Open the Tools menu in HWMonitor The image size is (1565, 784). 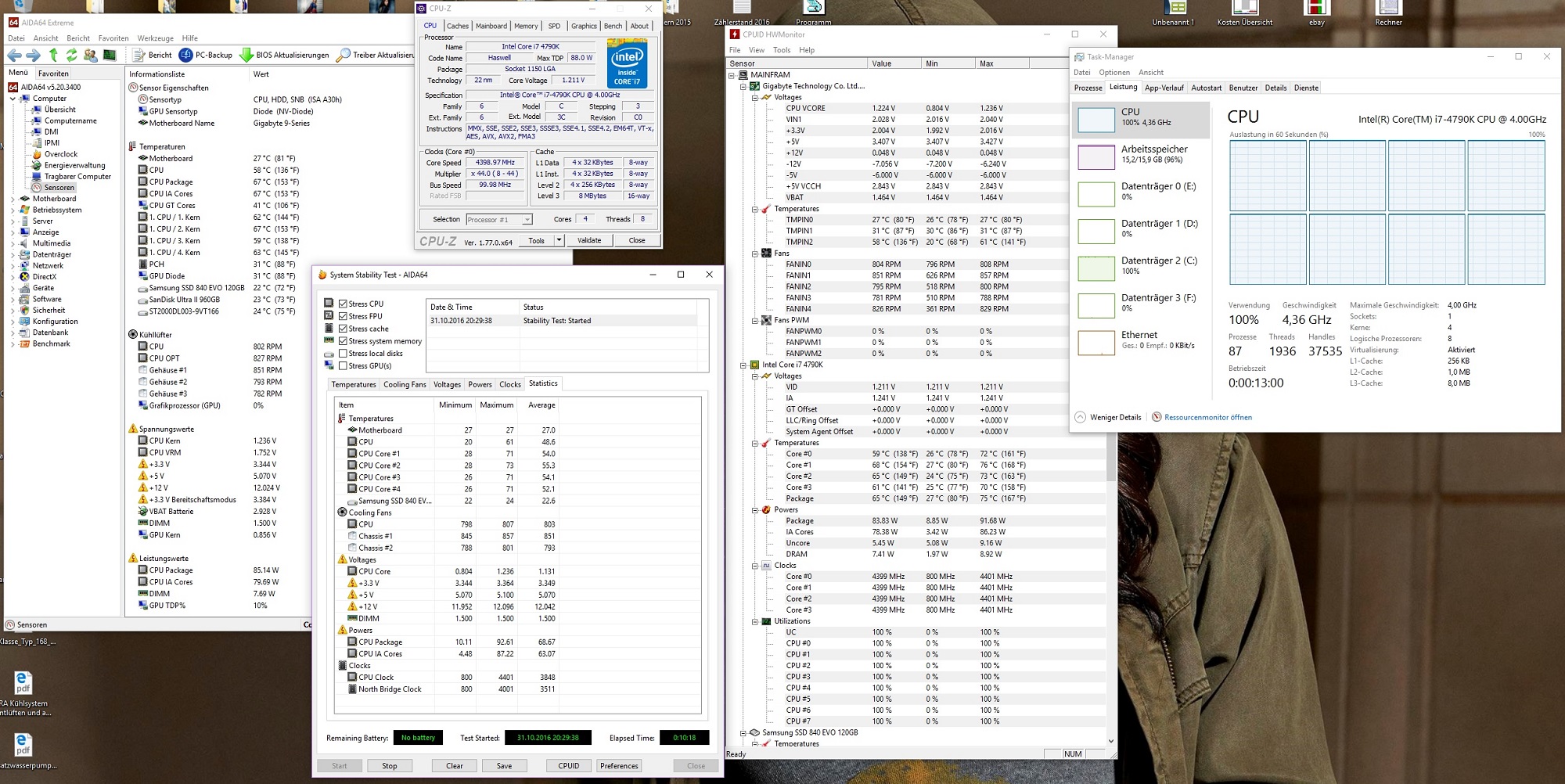pos(782,50)
